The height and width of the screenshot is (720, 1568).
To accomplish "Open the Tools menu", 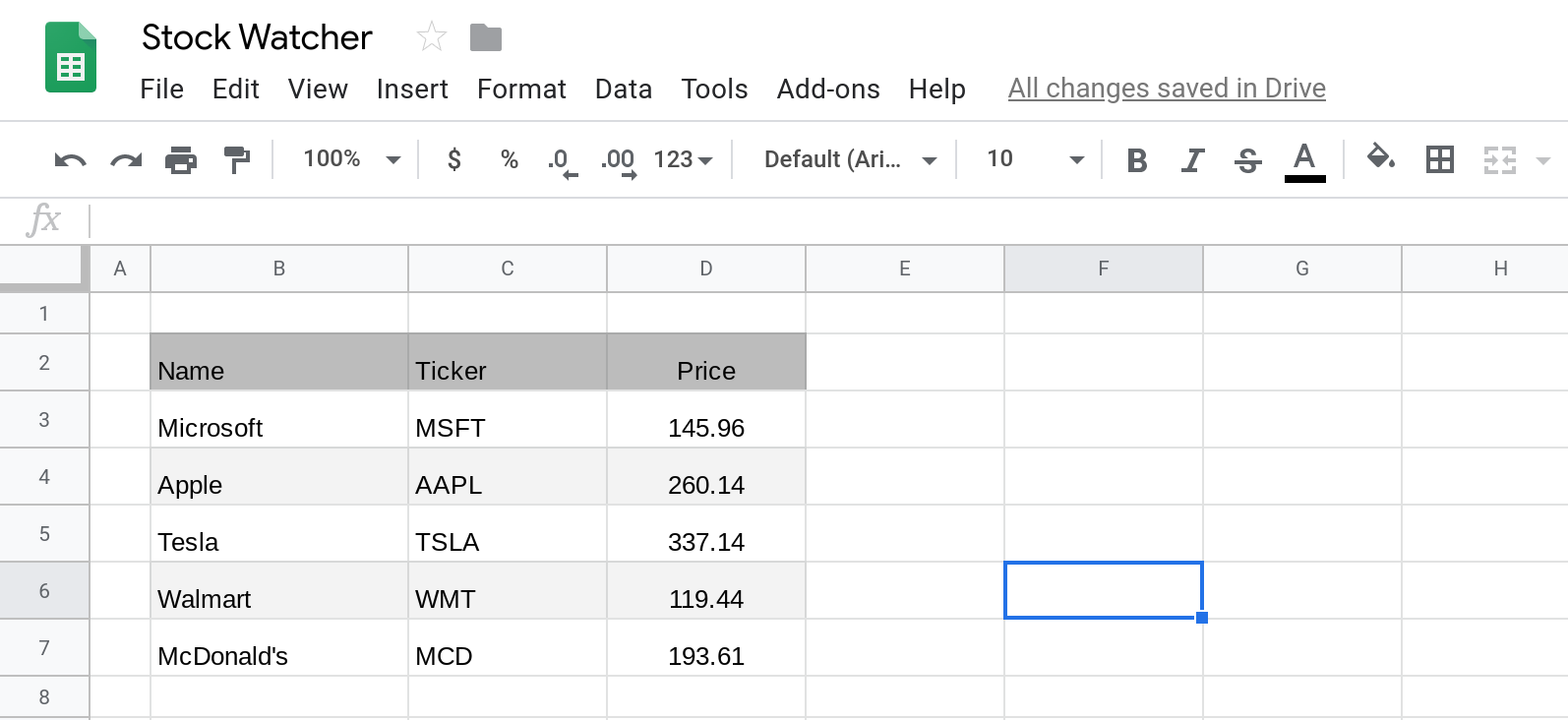I will click(x=714, y=89).
